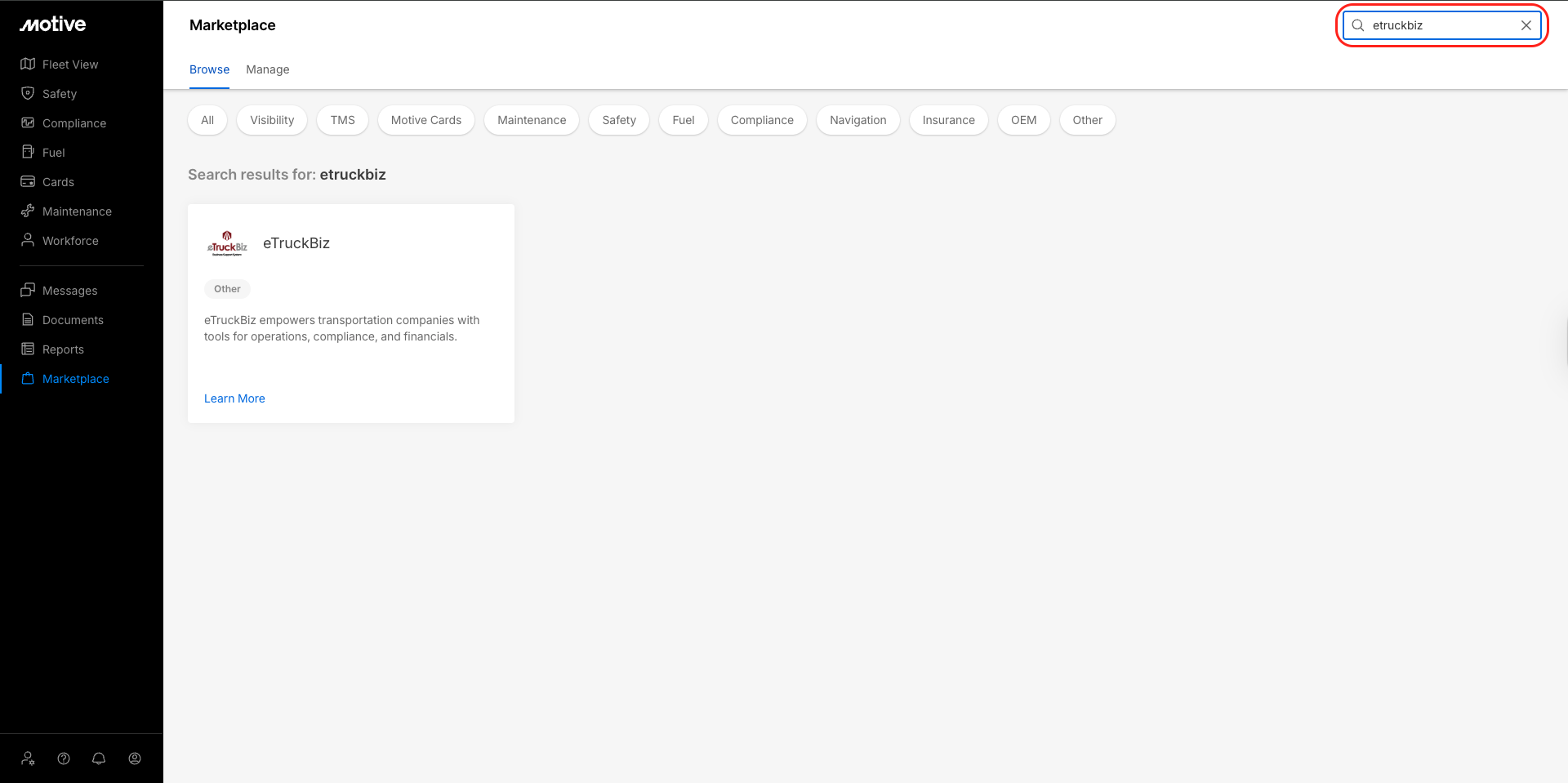The height and width of the screenshot is (783, 1568).
Task: Click the Maintenance wrench icon
Action: coord(28,211)
